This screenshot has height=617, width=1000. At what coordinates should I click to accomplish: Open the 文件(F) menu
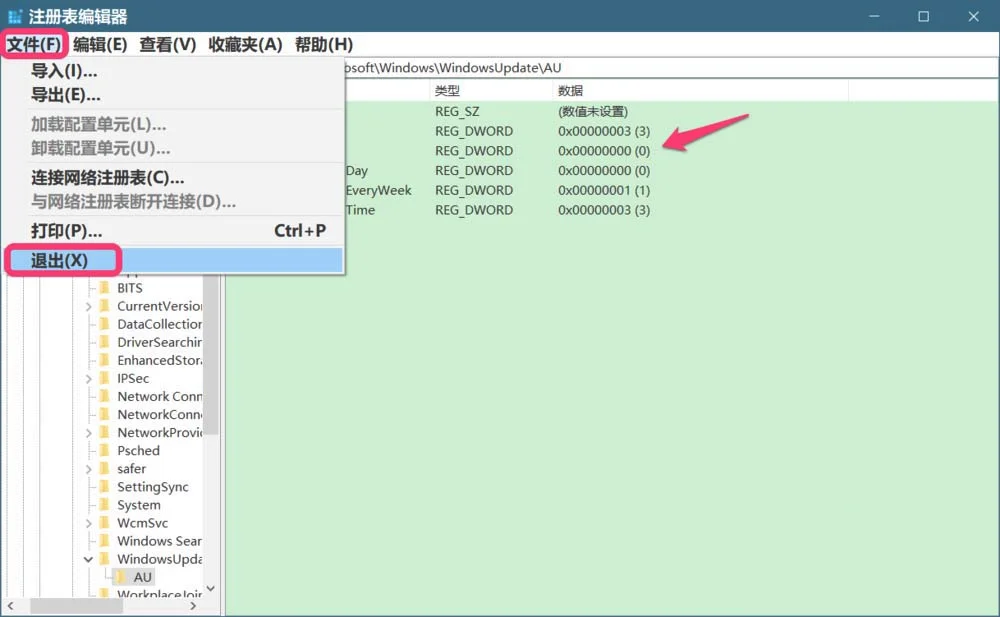tap(34, 45)
